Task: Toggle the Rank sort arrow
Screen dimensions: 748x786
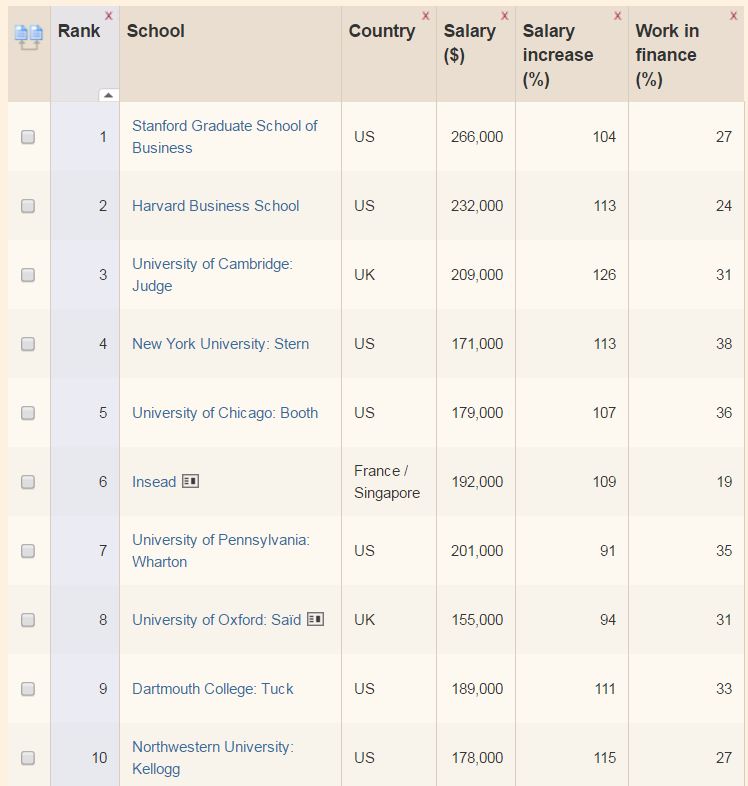Action: (109, 95)
